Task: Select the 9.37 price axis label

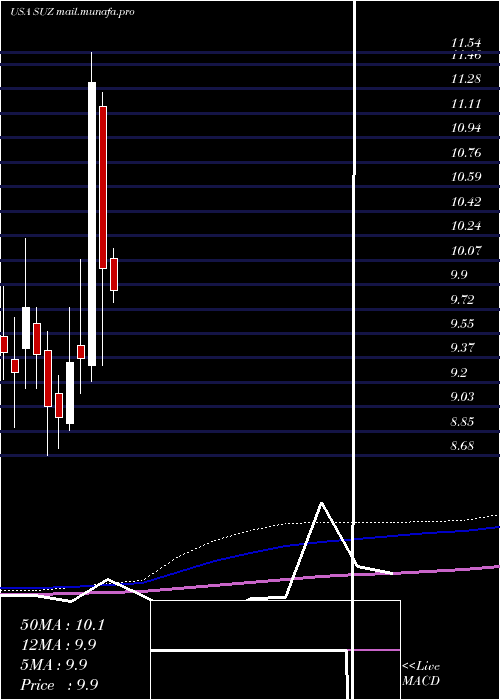Action: [x=462, y=347]
